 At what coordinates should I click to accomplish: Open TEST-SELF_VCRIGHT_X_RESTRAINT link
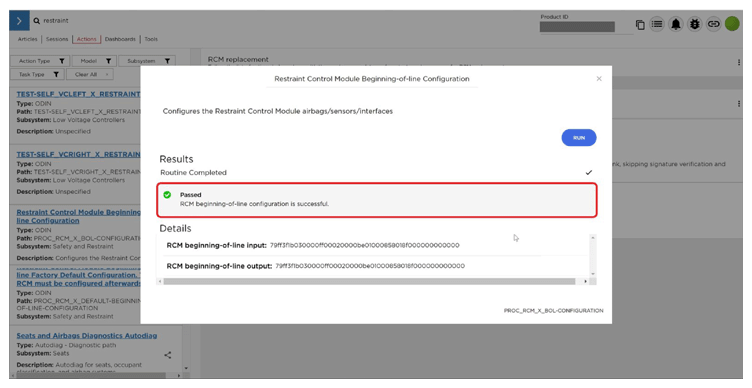coord(78,154)
